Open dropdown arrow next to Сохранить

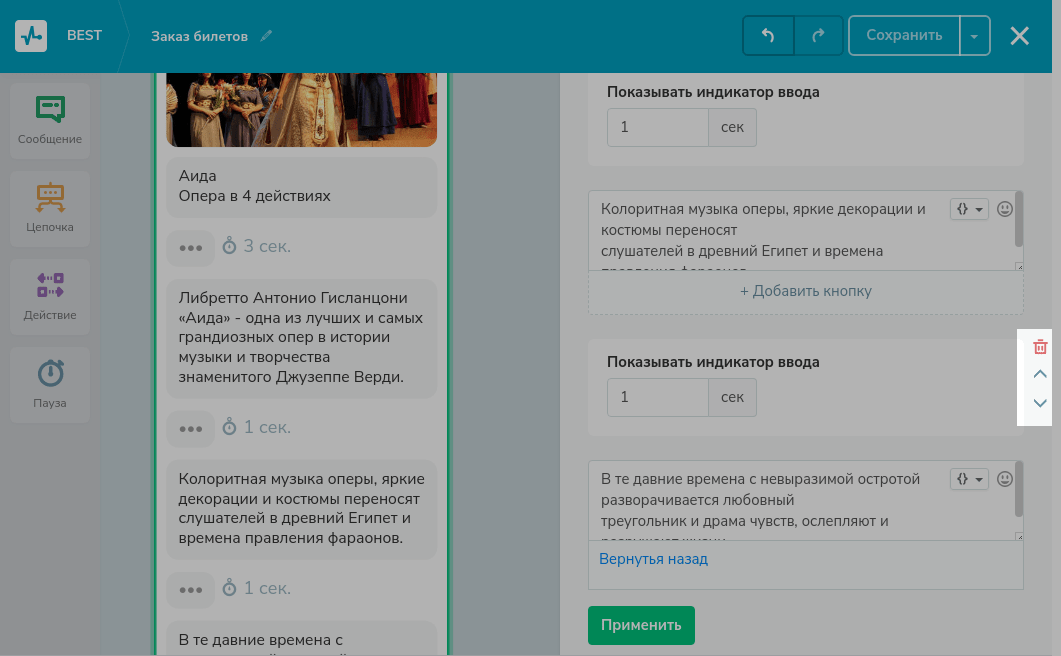point(975,36)
